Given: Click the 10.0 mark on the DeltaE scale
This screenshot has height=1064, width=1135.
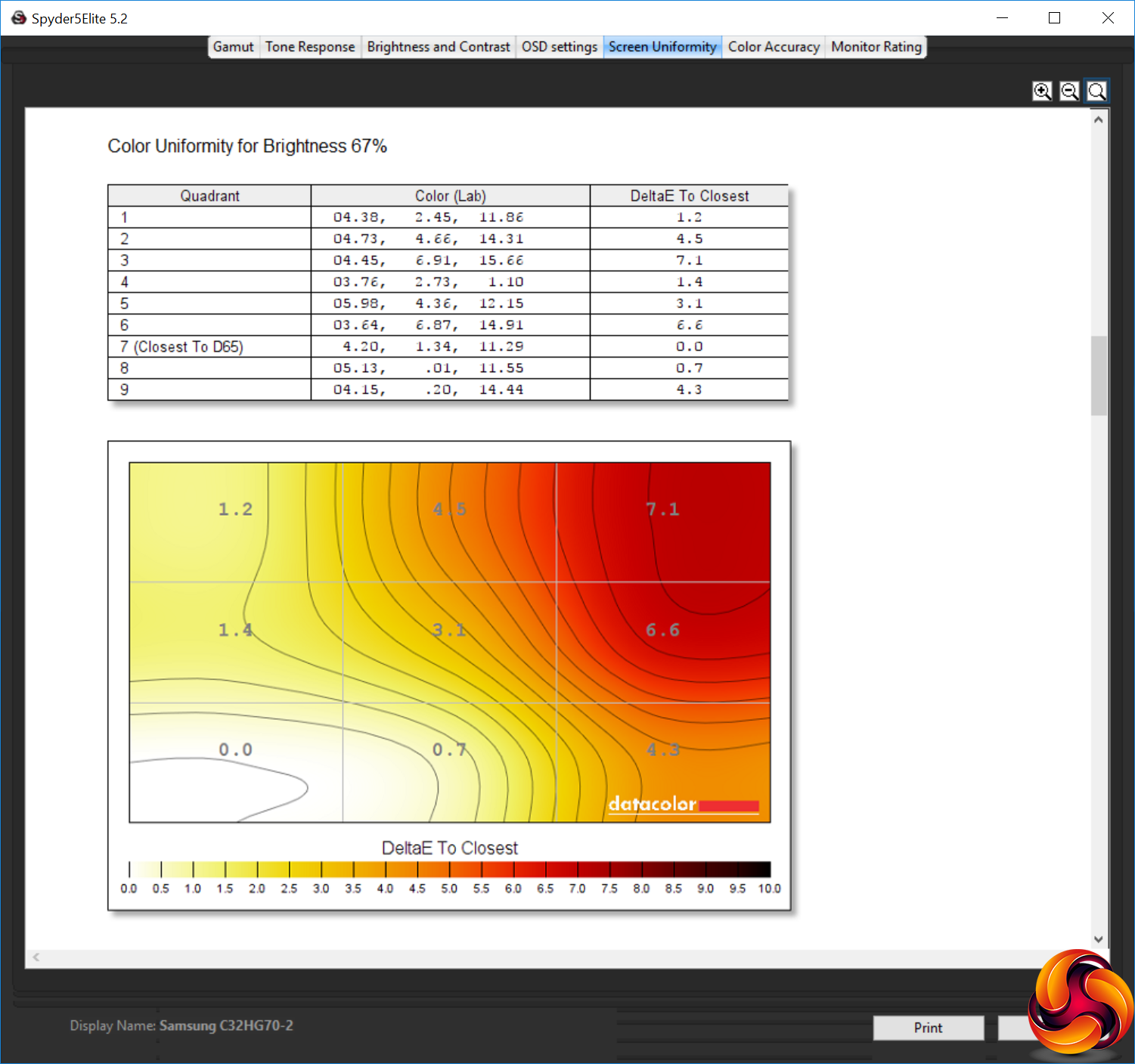Looking at the screenshot, I should click(x=770, y=889).
